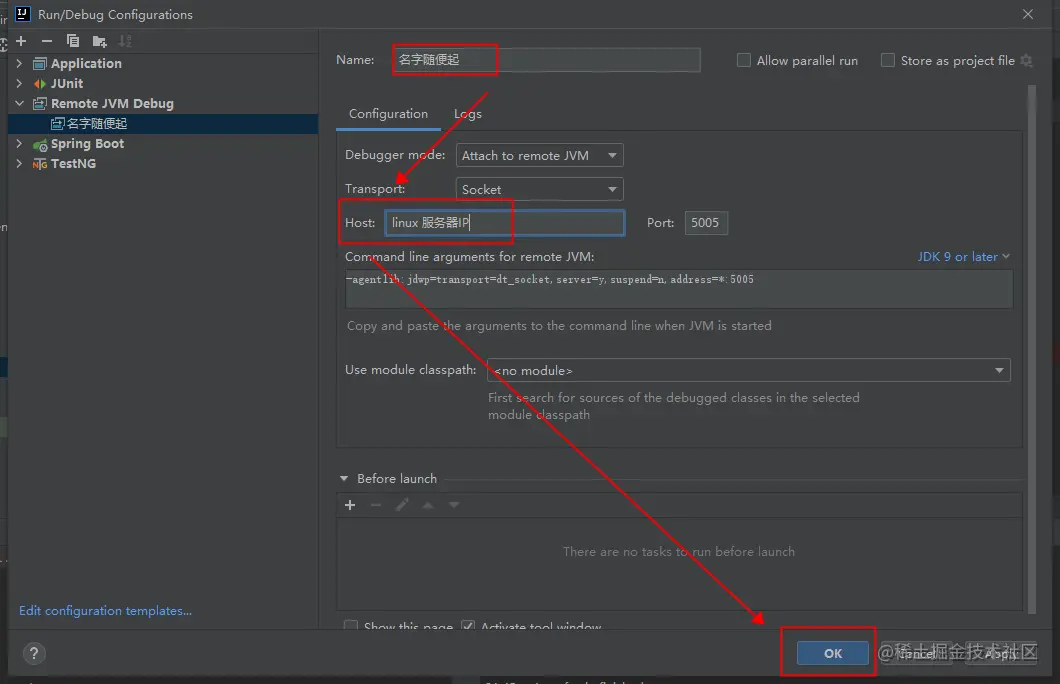Open Edit configuration templates link
The height and width of the screenshot is (684, 1060).
click(x=105, y=611)
